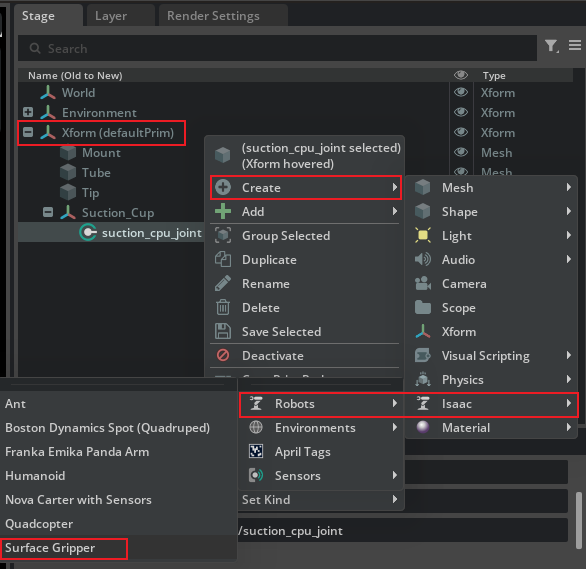The image size is (586, 569).
Task: Choose Delete from context menu
Action: (x=306, y=307)
